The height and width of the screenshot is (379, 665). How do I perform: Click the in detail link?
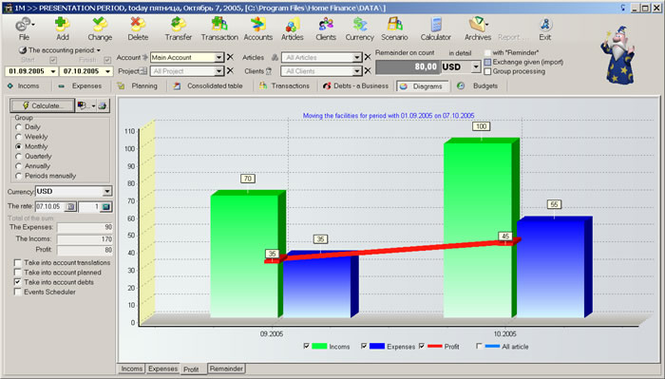[460, 53]
